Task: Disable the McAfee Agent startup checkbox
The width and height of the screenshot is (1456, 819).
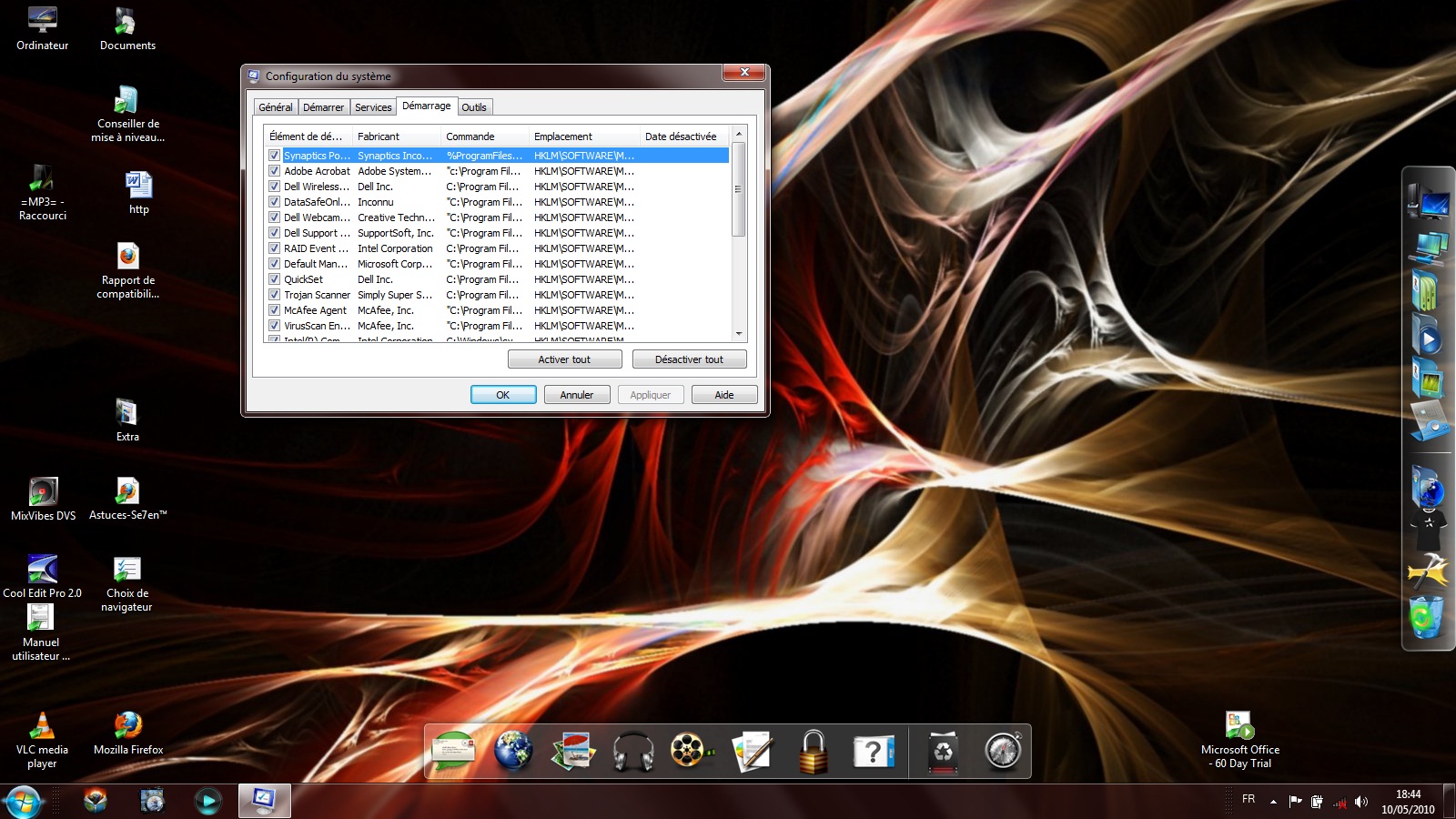Action: [274, 310]
